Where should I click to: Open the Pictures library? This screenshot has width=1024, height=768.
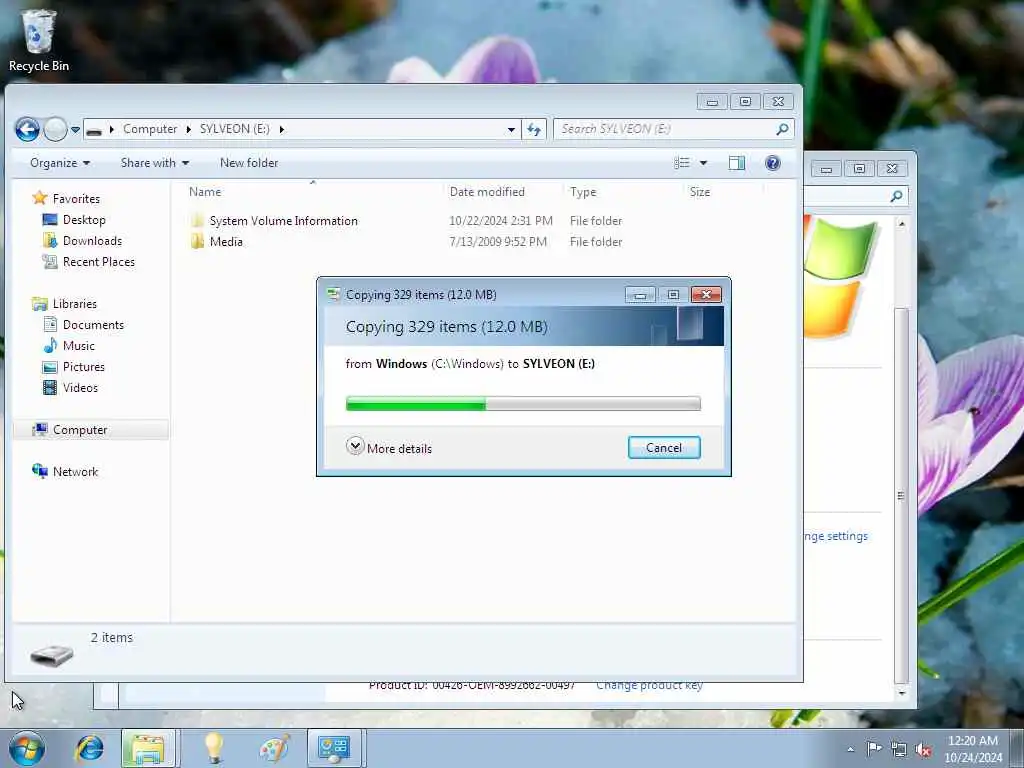tap(84, 366)
